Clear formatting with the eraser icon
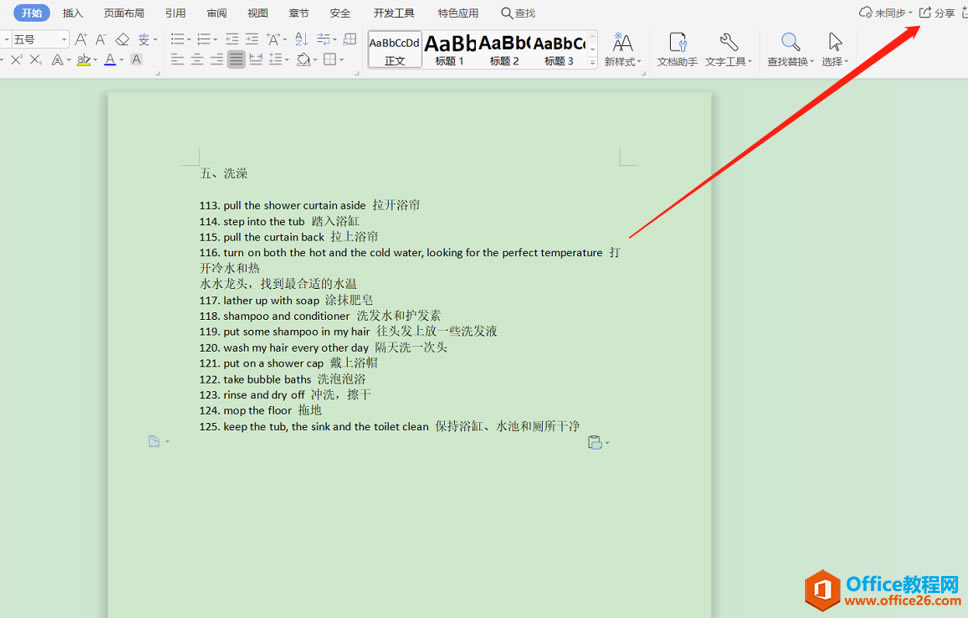968x618 pixels. [122, 40]
